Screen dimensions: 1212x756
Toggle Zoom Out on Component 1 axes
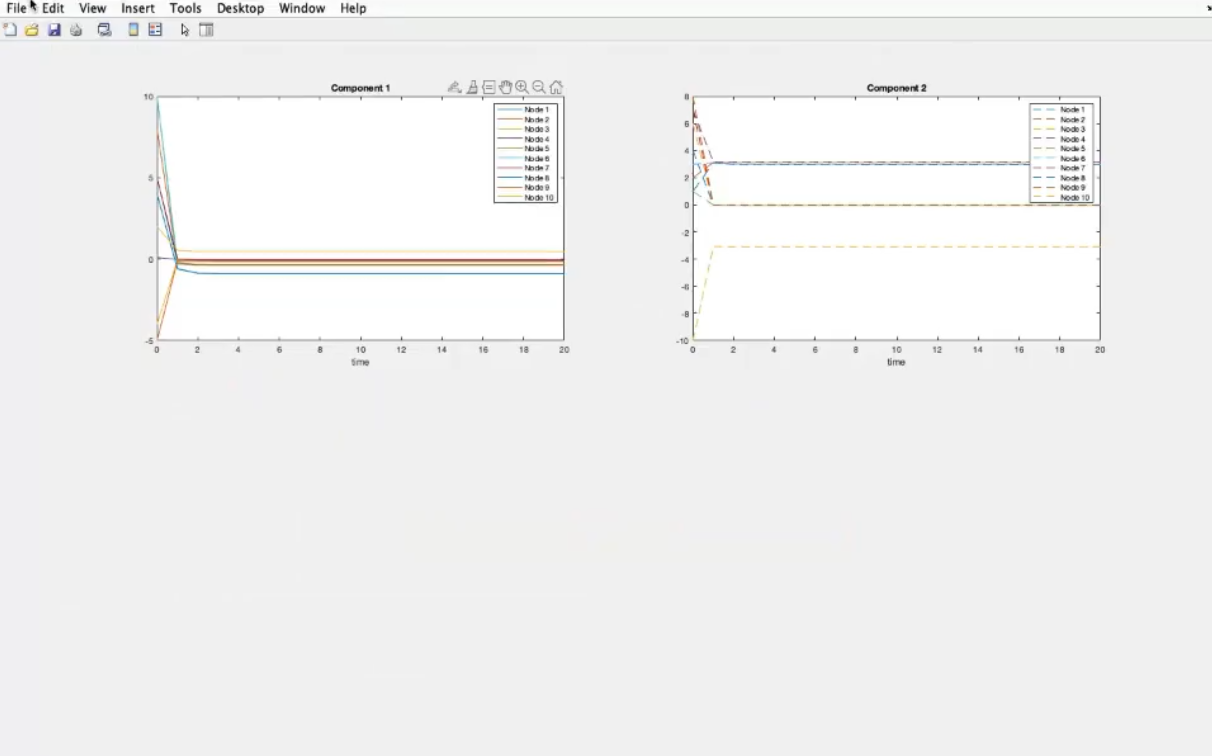[x=539, y=88]
